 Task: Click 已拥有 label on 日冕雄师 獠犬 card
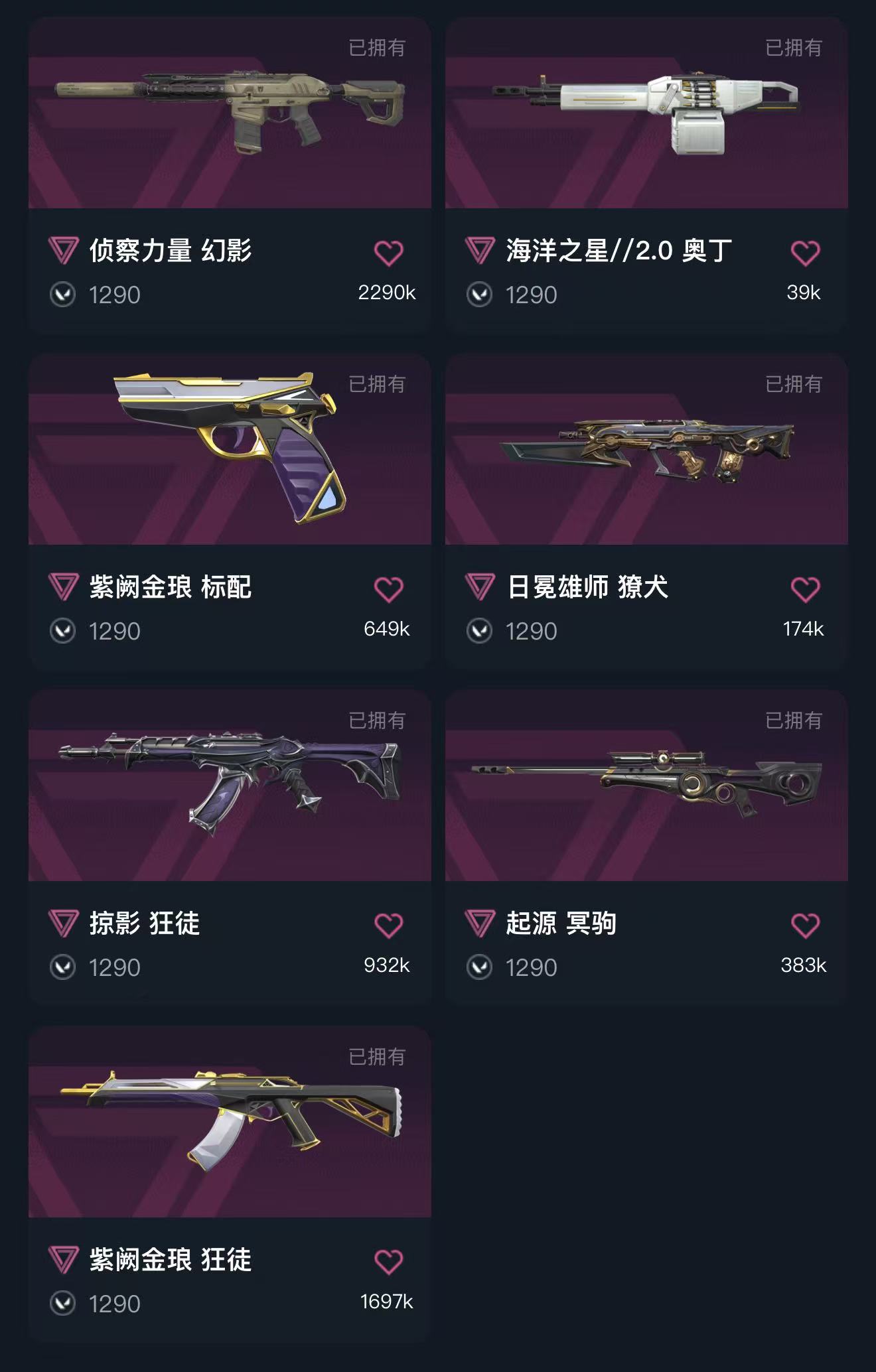(x=794, y=384)
